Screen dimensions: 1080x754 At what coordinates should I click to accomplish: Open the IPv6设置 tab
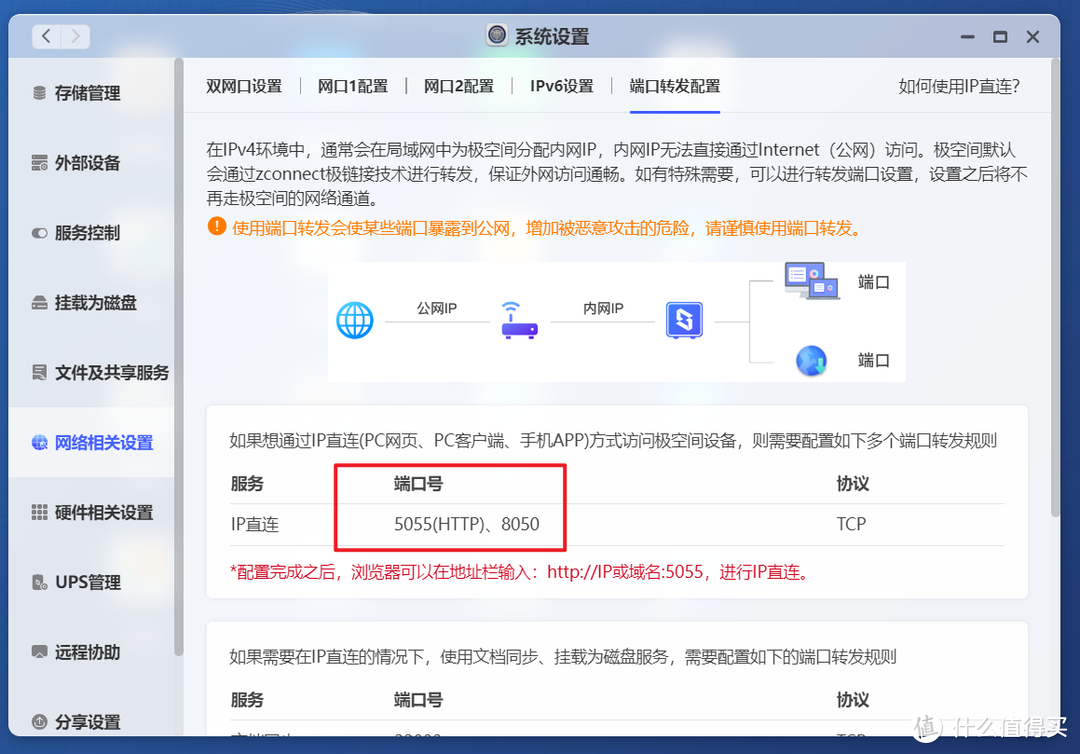560,86
